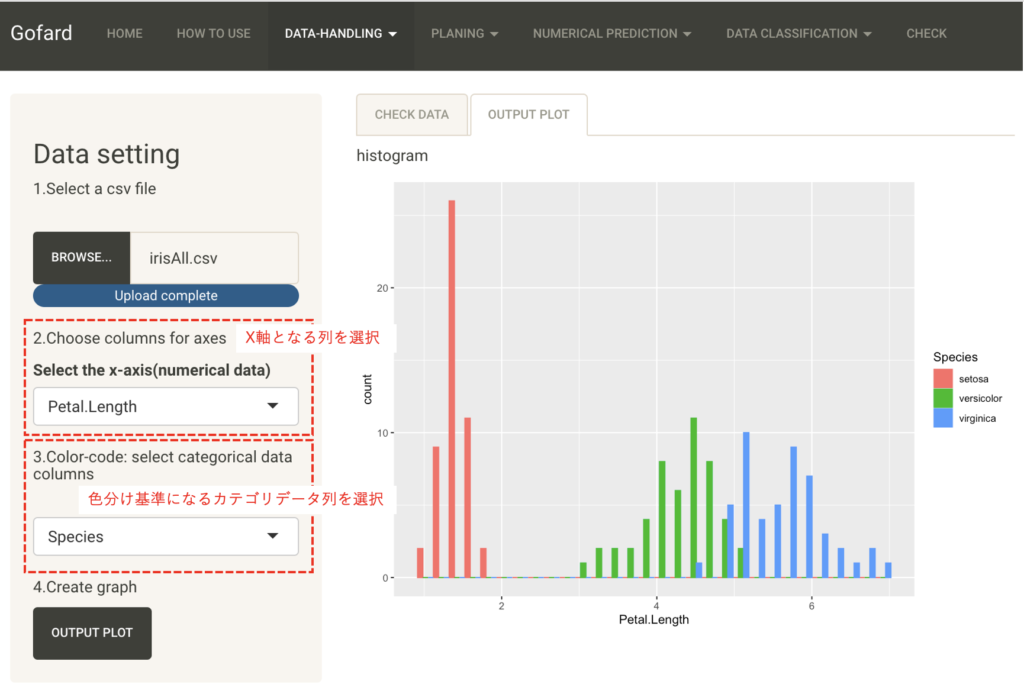Click the tallest red setosa histogram bar
This screenshot has height=694, width=1024.
point(452,388)
